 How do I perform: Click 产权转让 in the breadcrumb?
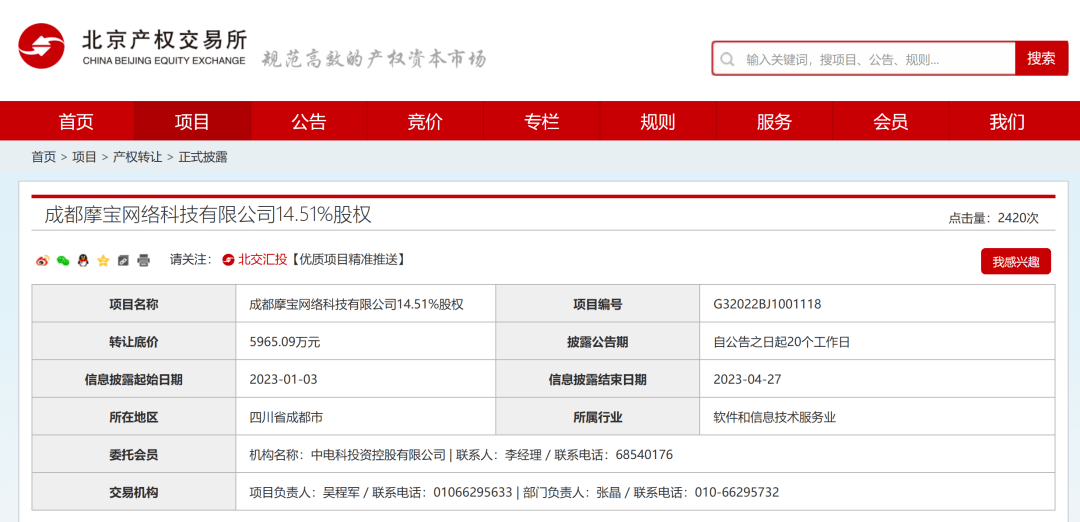point(137,157)
